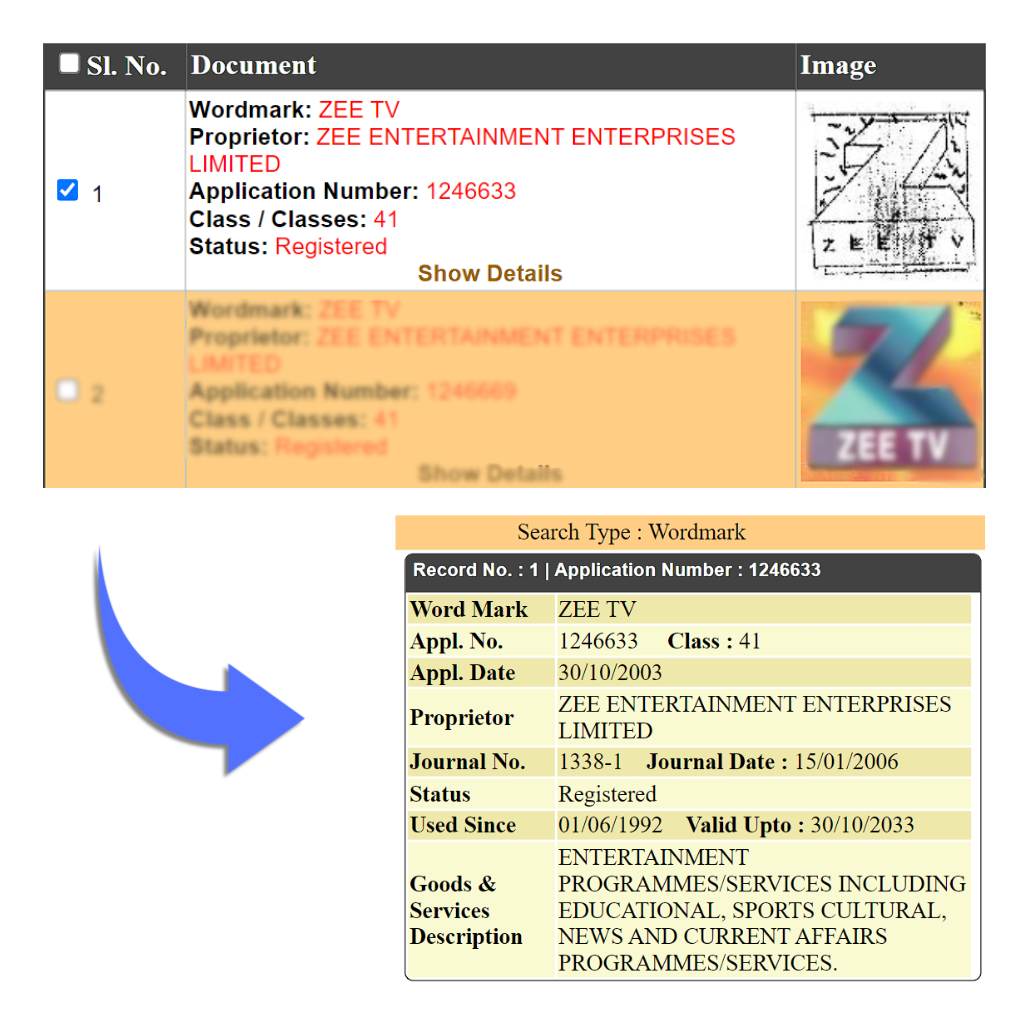Click the red Registered status in row 1
The image size is (1024, 1024).
tap(331, 246)
